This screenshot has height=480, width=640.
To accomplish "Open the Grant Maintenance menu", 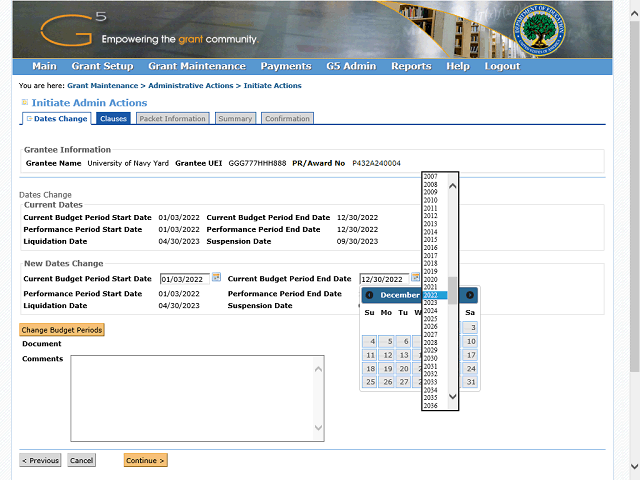I will (197, 66).
